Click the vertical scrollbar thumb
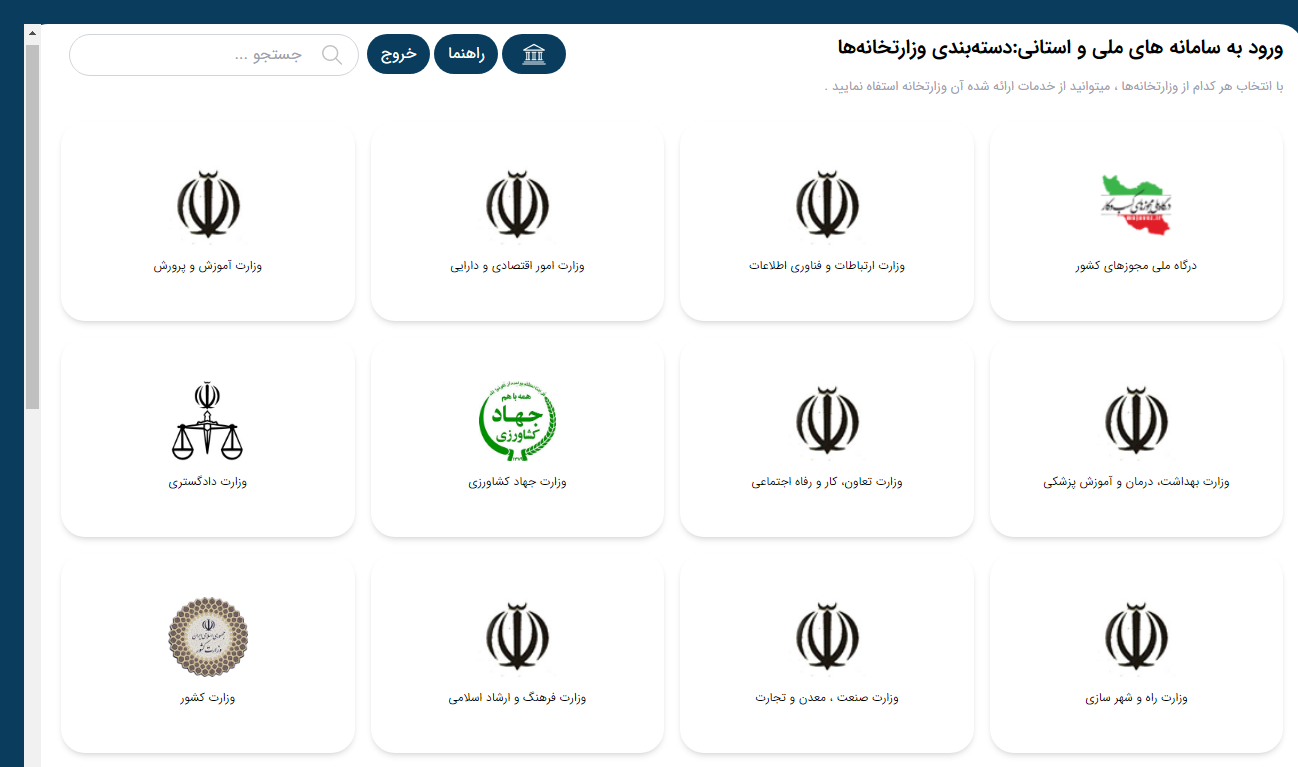 click(x=32, y=227)
